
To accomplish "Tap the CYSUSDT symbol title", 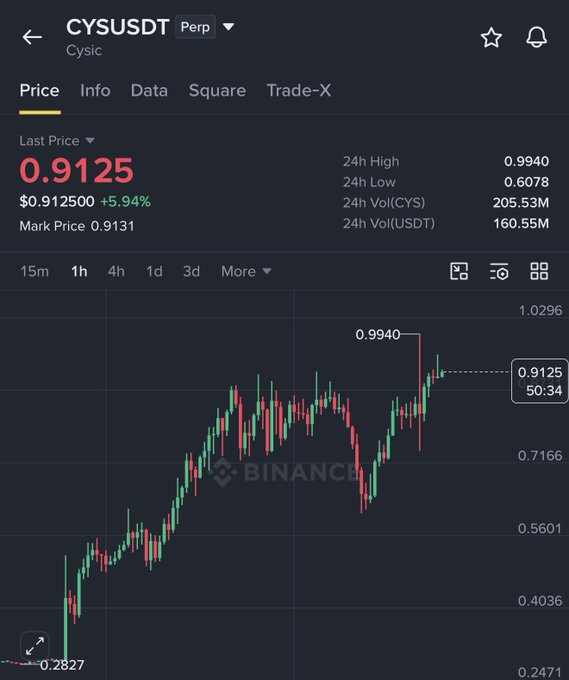I will 118,27.
